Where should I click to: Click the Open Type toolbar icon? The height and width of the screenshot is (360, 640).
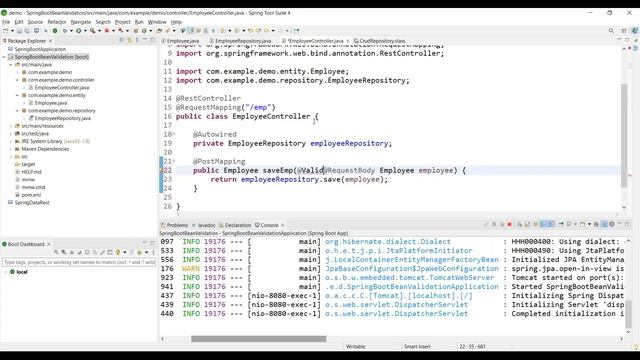[159, 31]
